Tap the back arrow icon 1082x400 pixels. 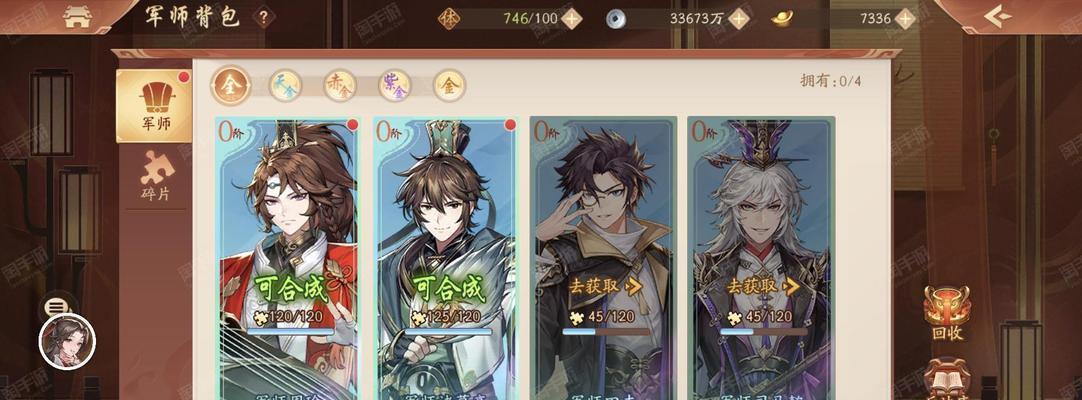click(x=998, y=17)
